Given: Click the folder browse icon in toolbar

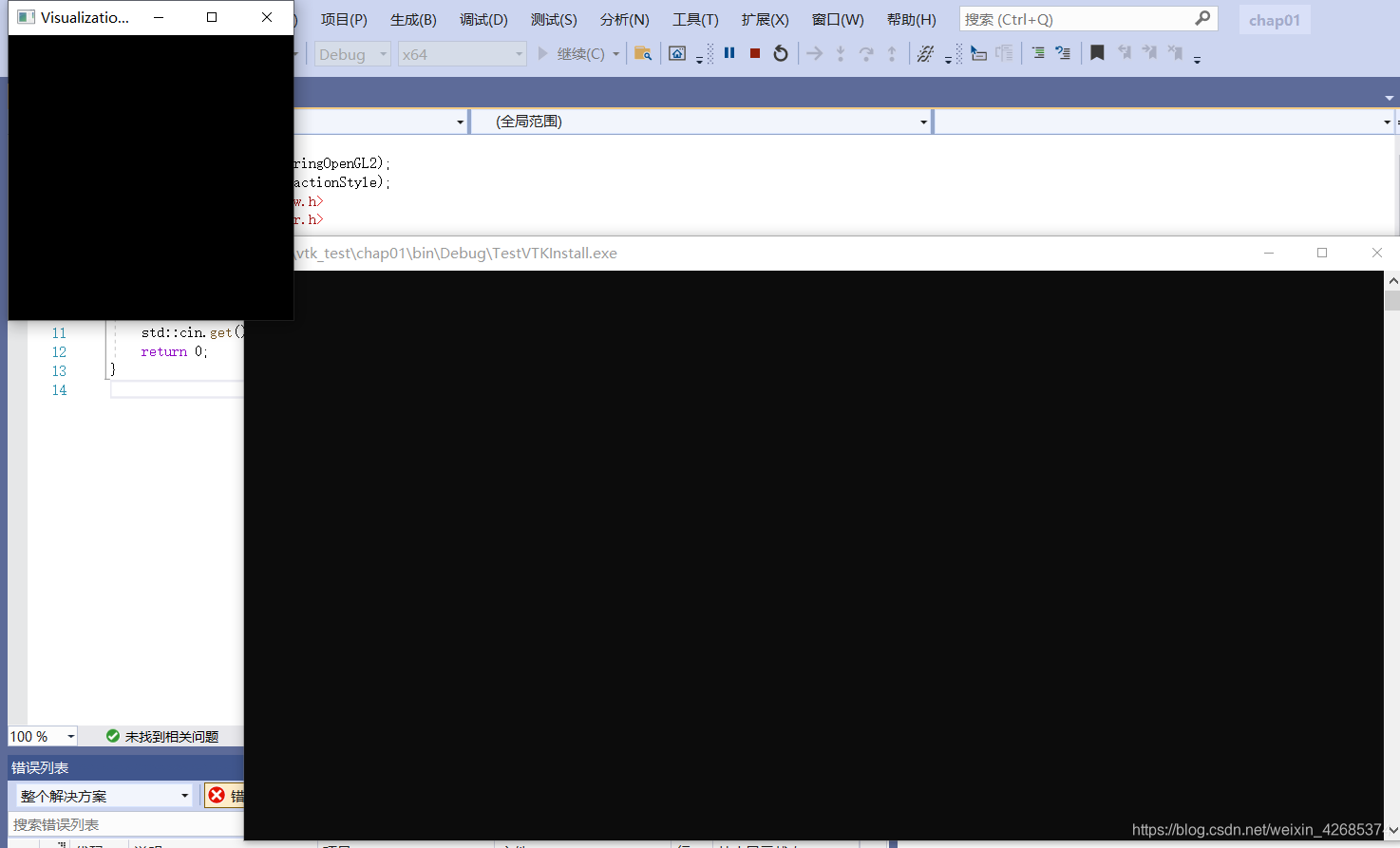Looking at the screenshot, I should point(644,53).
